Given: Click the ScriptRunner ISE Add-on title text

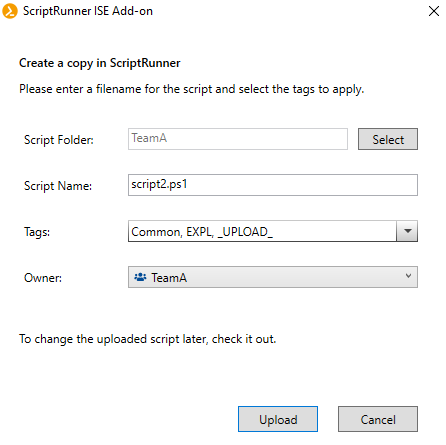Looking at the screenshot, I should click(x=88, y=11).
